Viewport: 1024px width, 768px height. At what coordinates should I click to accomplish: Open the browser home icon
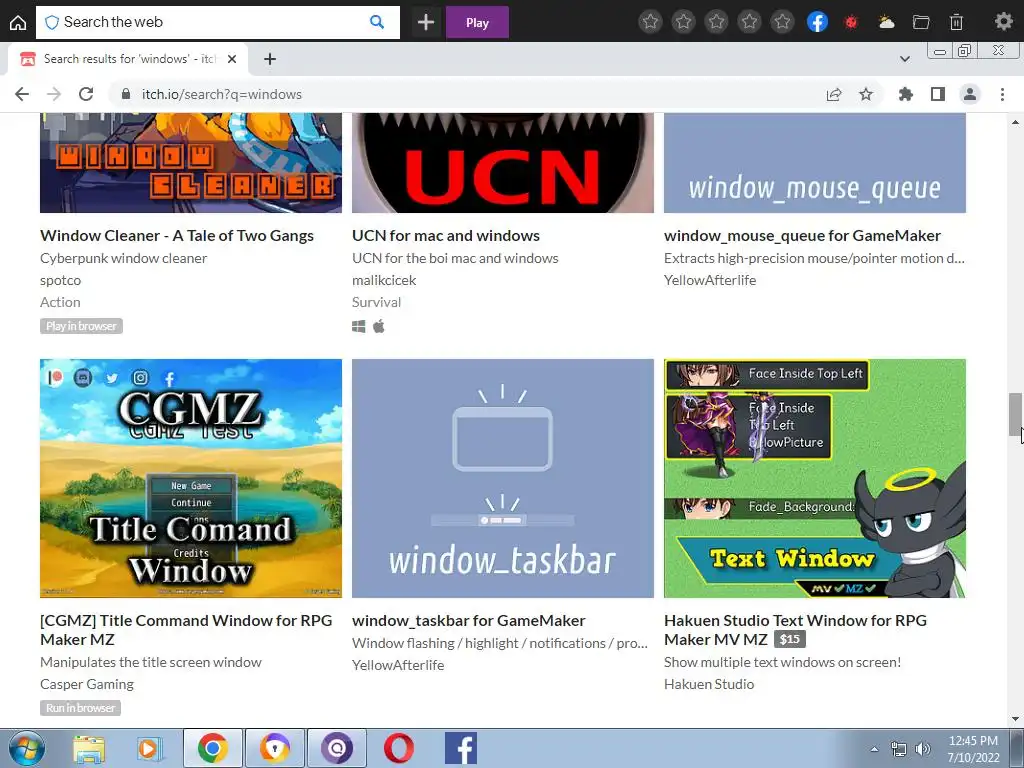[18, 22]
